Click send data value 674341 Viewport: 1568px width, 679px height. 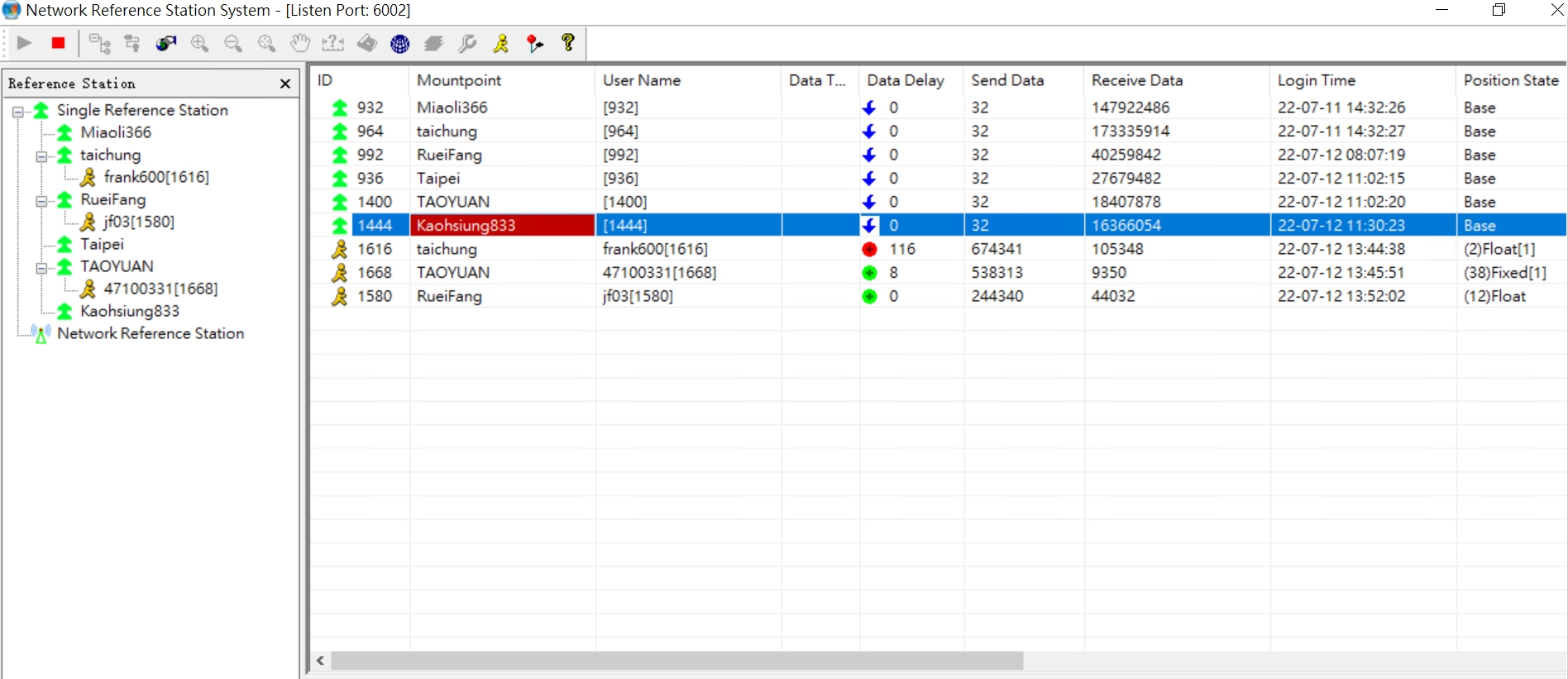pyautogui.click(x=997, y=249)
